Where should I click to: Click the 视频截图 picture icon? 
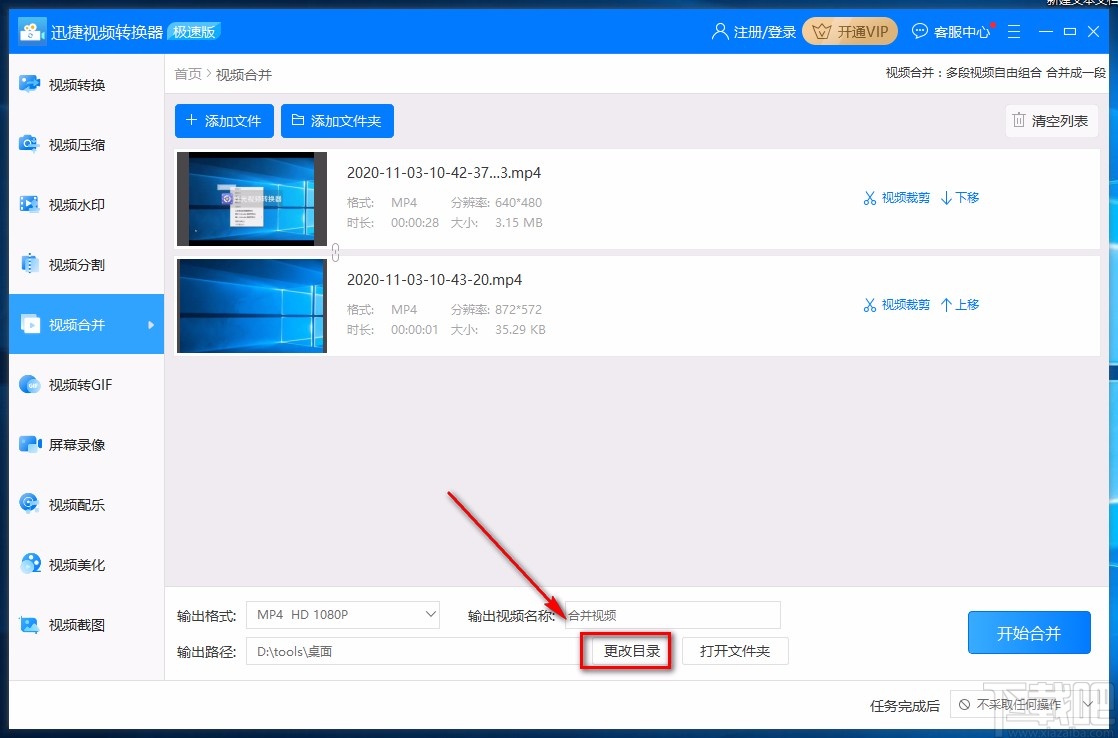pos(29,625)
